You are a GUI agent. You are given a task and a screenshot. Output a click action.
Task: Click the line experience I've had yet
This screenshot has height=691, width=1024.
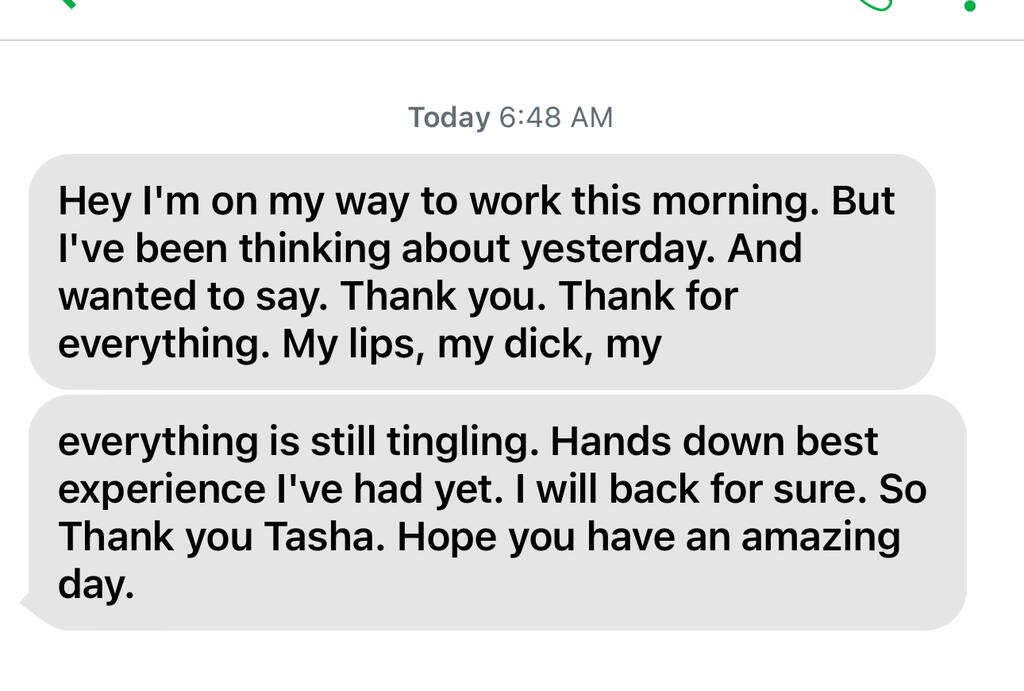point(281,489)
